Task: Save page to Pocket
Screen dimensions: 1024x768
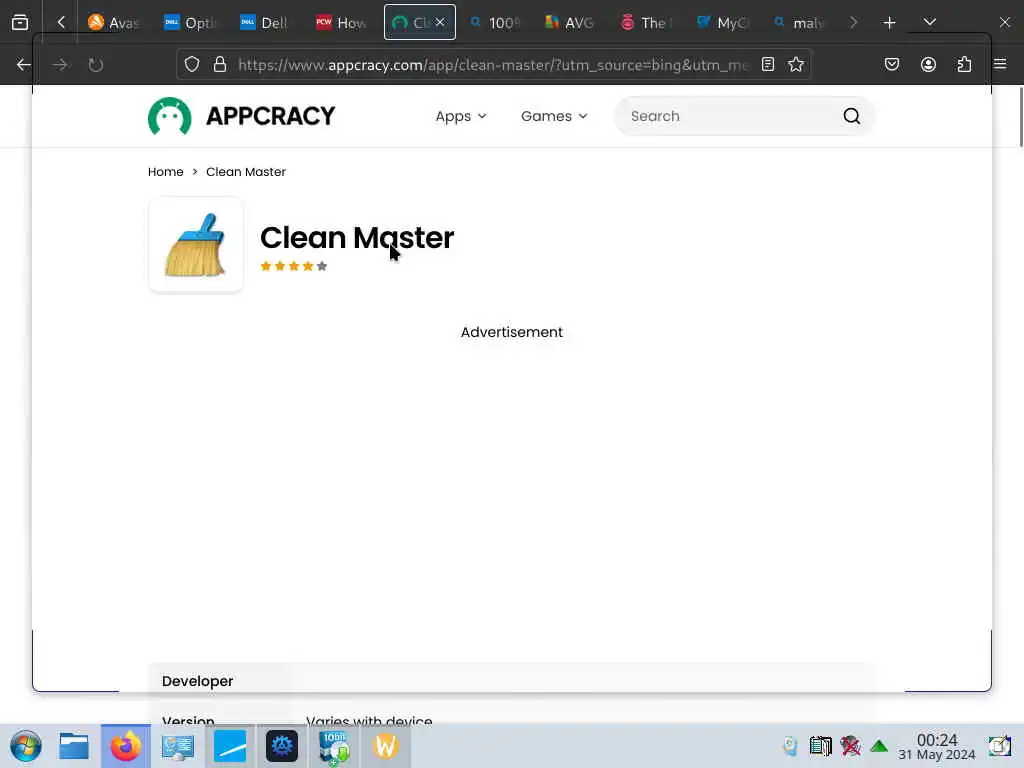Action: [x=892, y=64]
